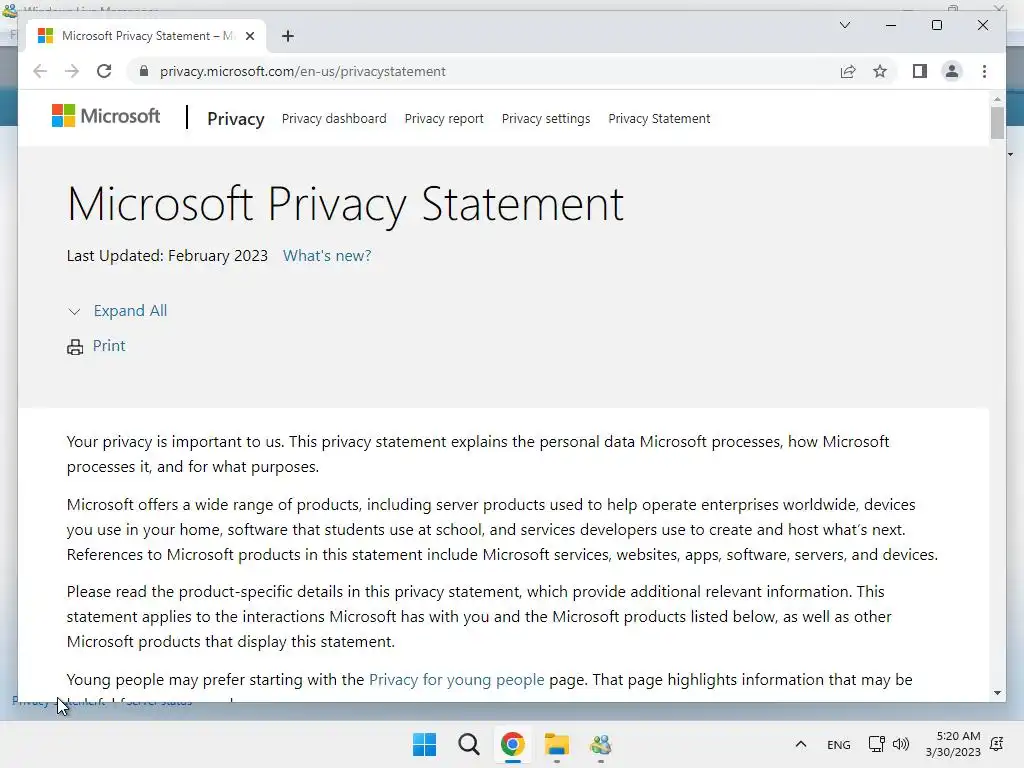Open the "What's new?" link
Viewport: 1024px width, 768px height.
(x=327, y=256)
